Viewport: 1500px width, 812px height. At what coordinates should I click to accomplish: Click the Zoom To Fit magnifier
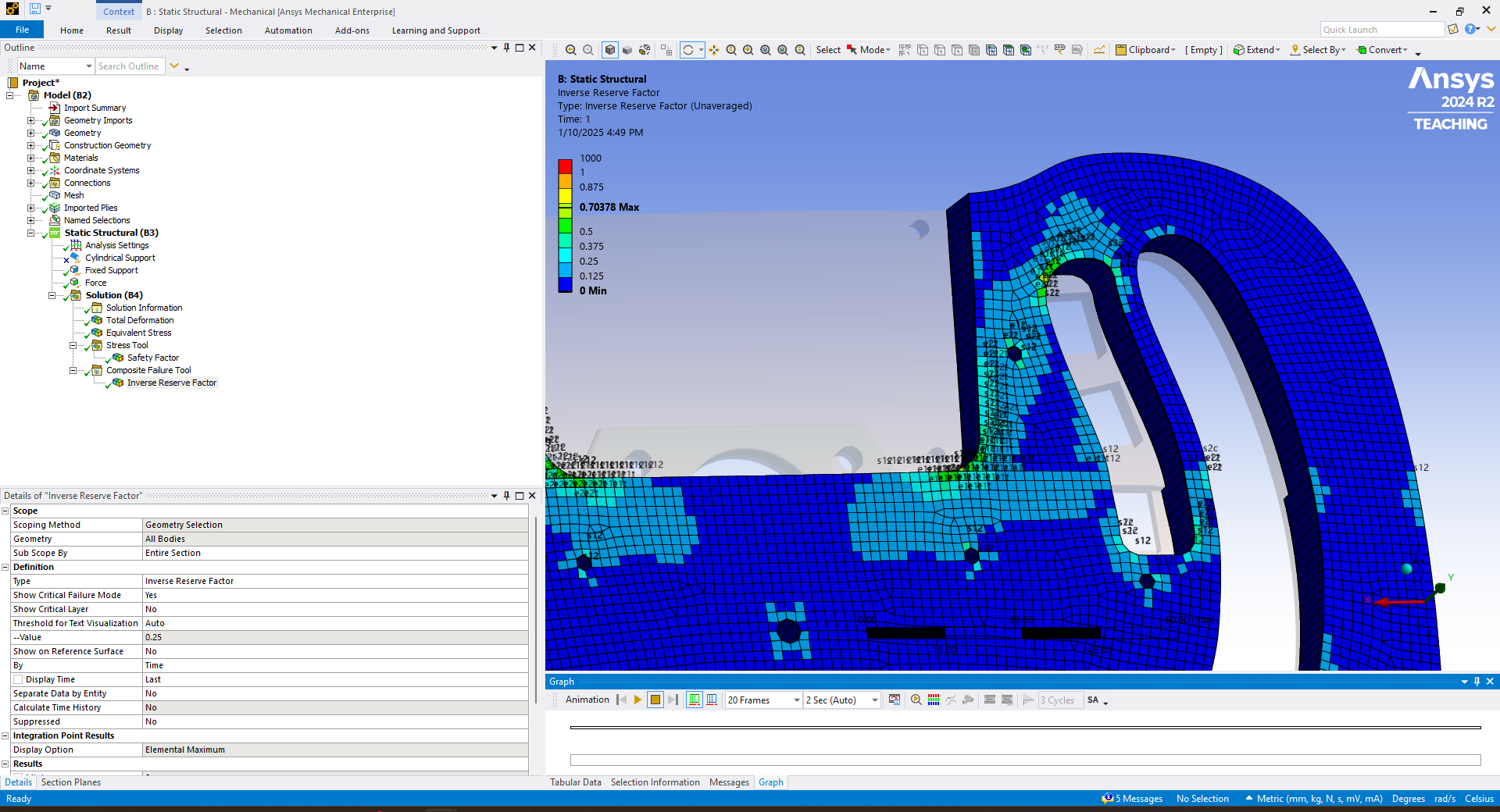[766, 50]
